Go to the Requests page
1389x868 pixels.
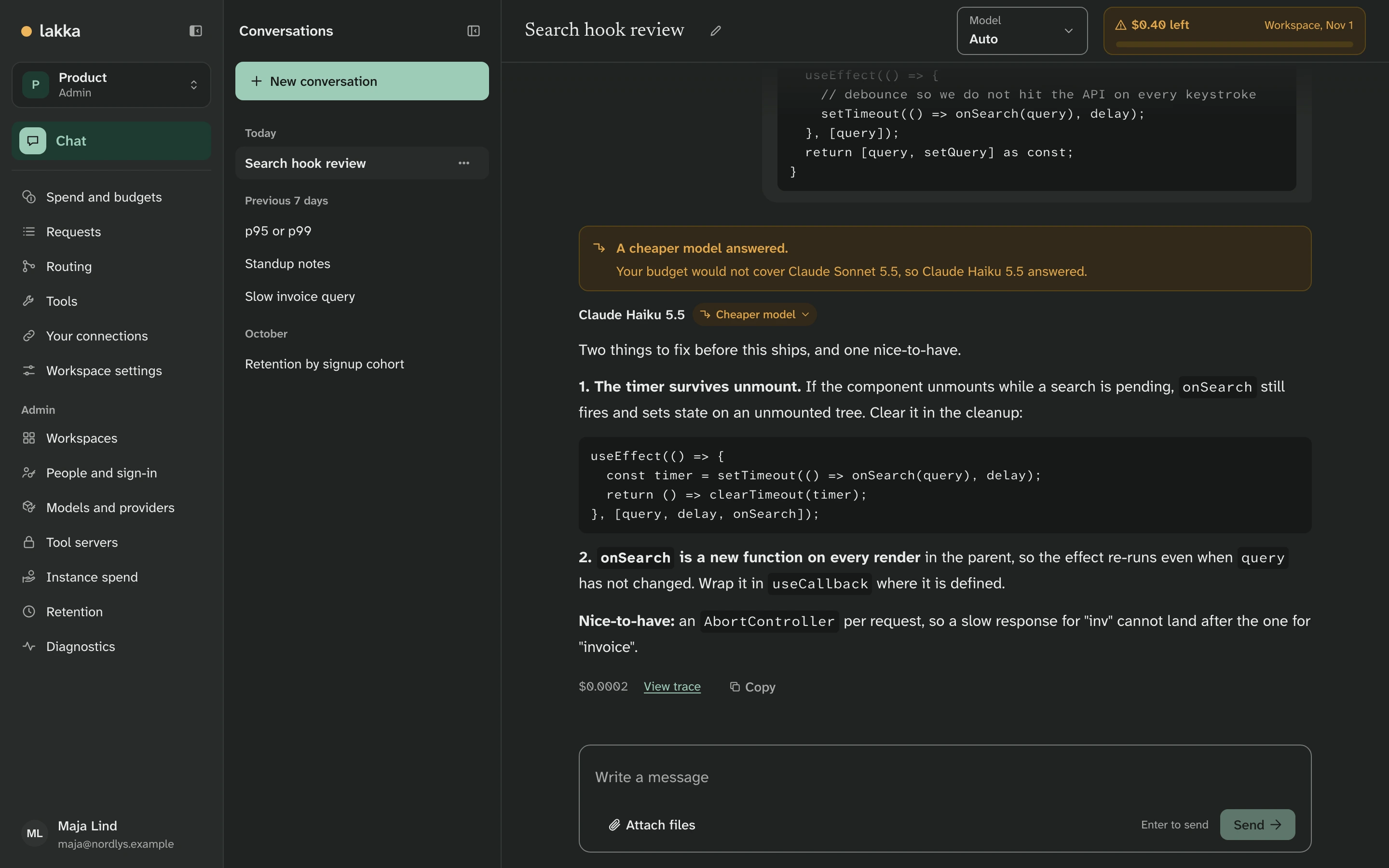(111, 232)
